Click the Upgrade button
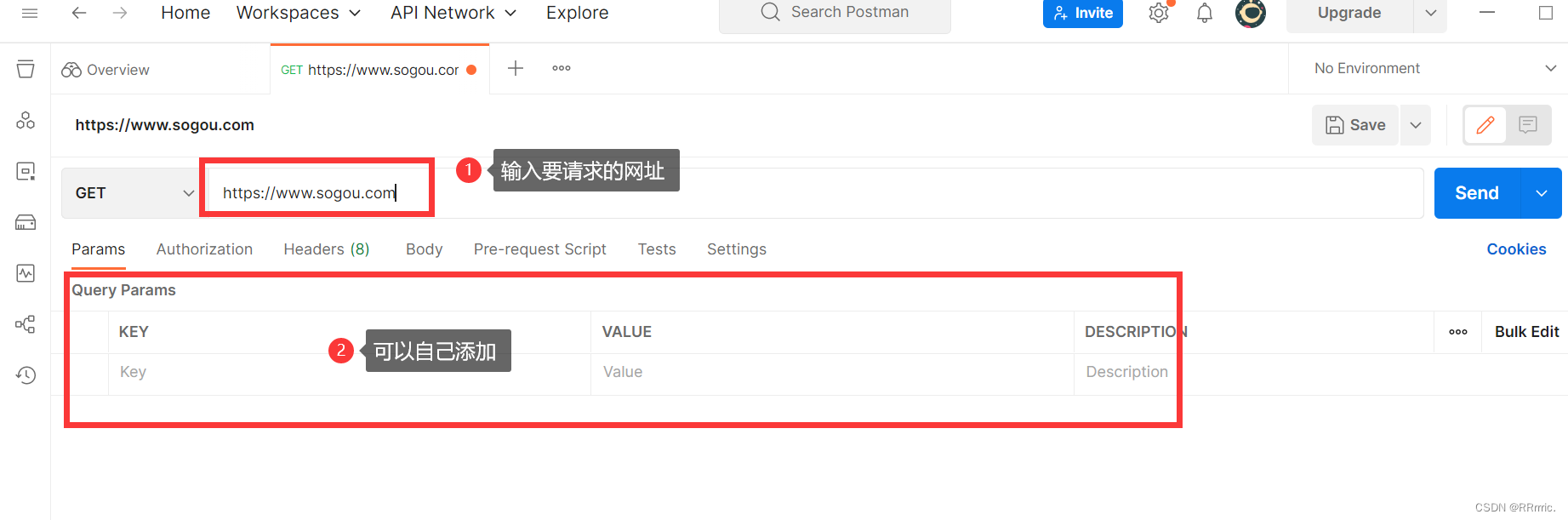 [x=1349, y=13]
